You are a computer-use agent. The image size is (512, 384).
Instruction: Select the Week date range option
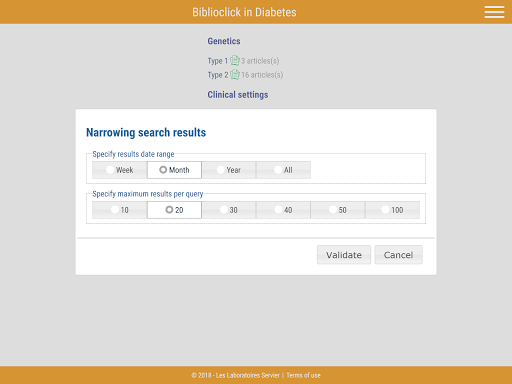click(120, 170)
